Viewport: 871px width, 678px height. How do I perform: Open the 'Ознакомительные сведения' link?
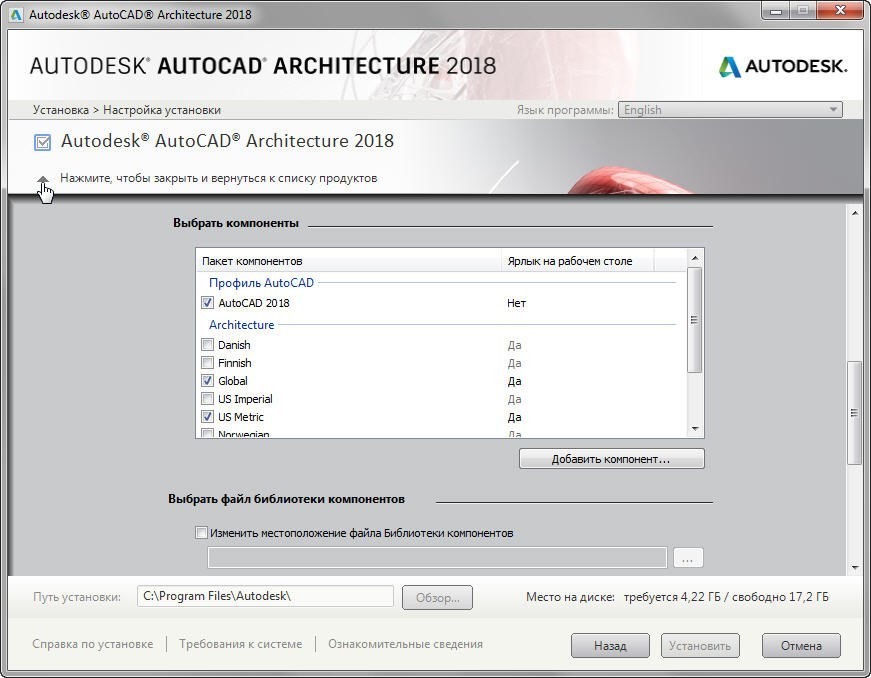tap(405, 644)
